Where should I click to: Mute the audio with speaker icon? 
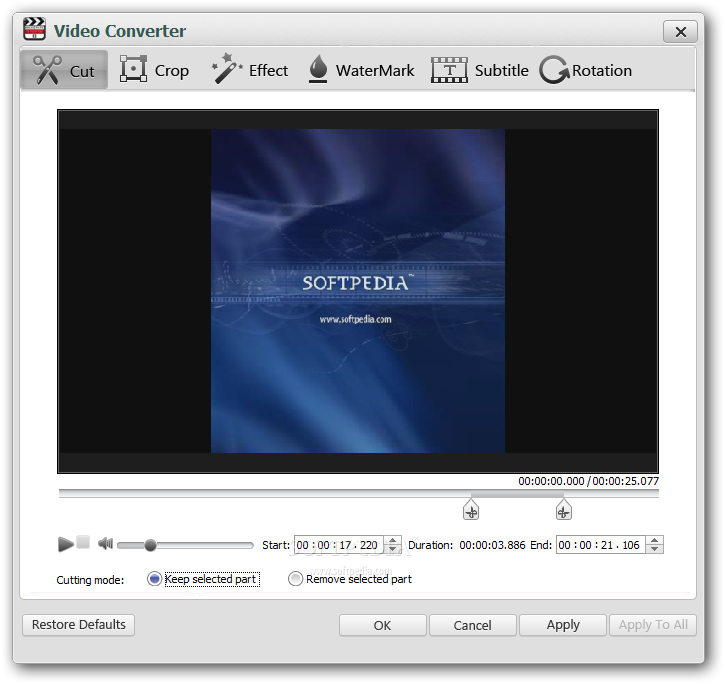point(105,543)
